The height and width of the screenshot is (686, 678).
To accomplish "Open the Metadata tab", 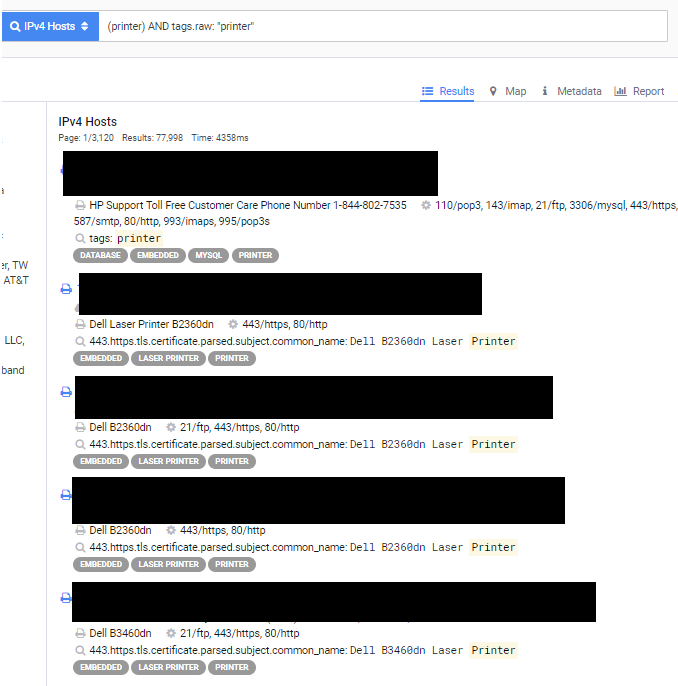I will pos(571,91).
